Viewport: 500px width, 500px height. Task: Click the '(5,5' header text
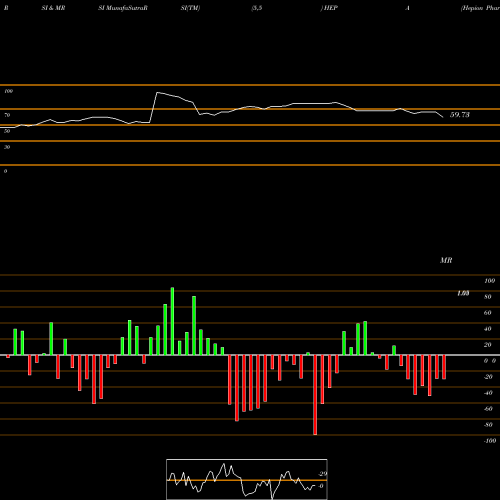coord(257,8)
